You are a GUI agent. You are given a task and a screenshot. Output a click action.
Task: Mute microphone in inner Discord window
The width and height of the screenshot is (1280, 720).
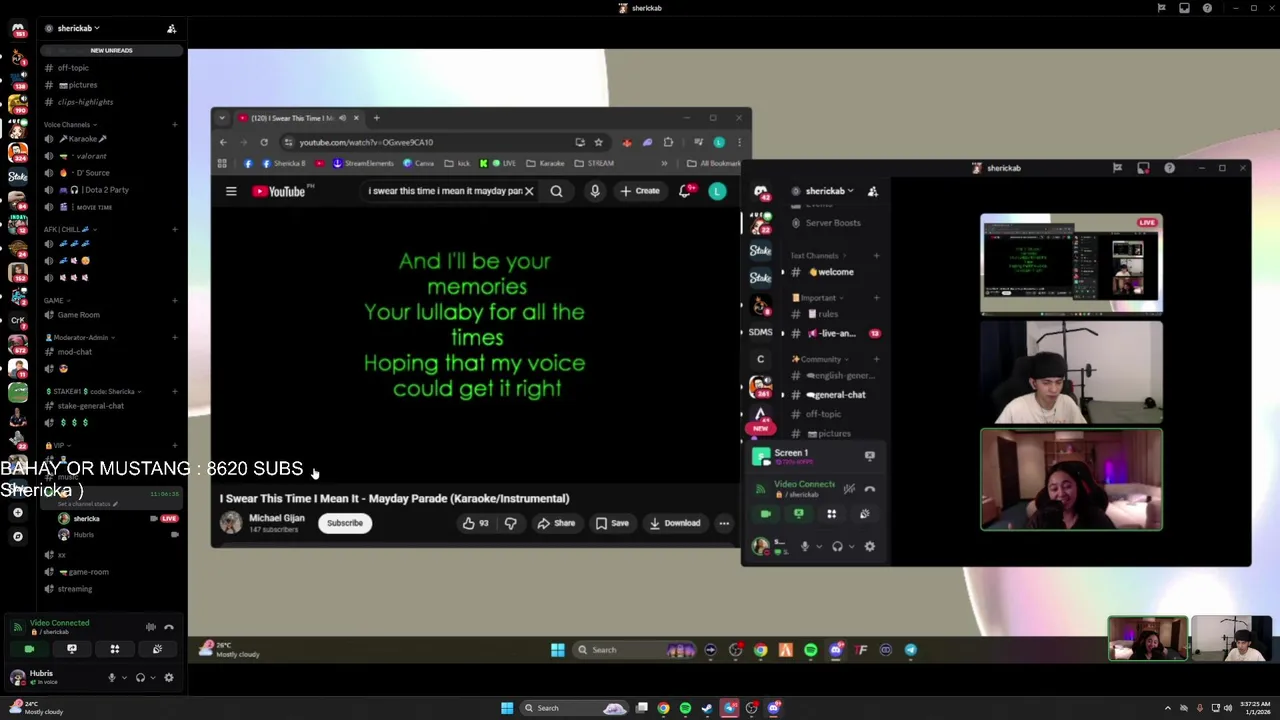(805, 546)
